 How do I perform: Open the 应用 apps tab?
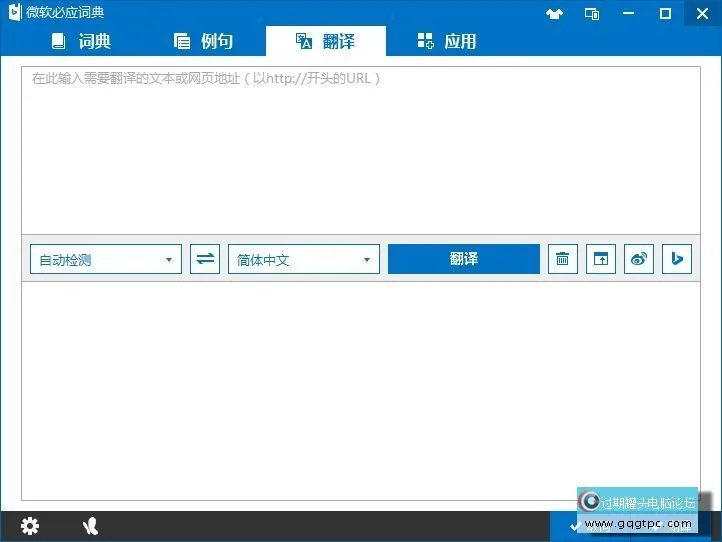446,41
